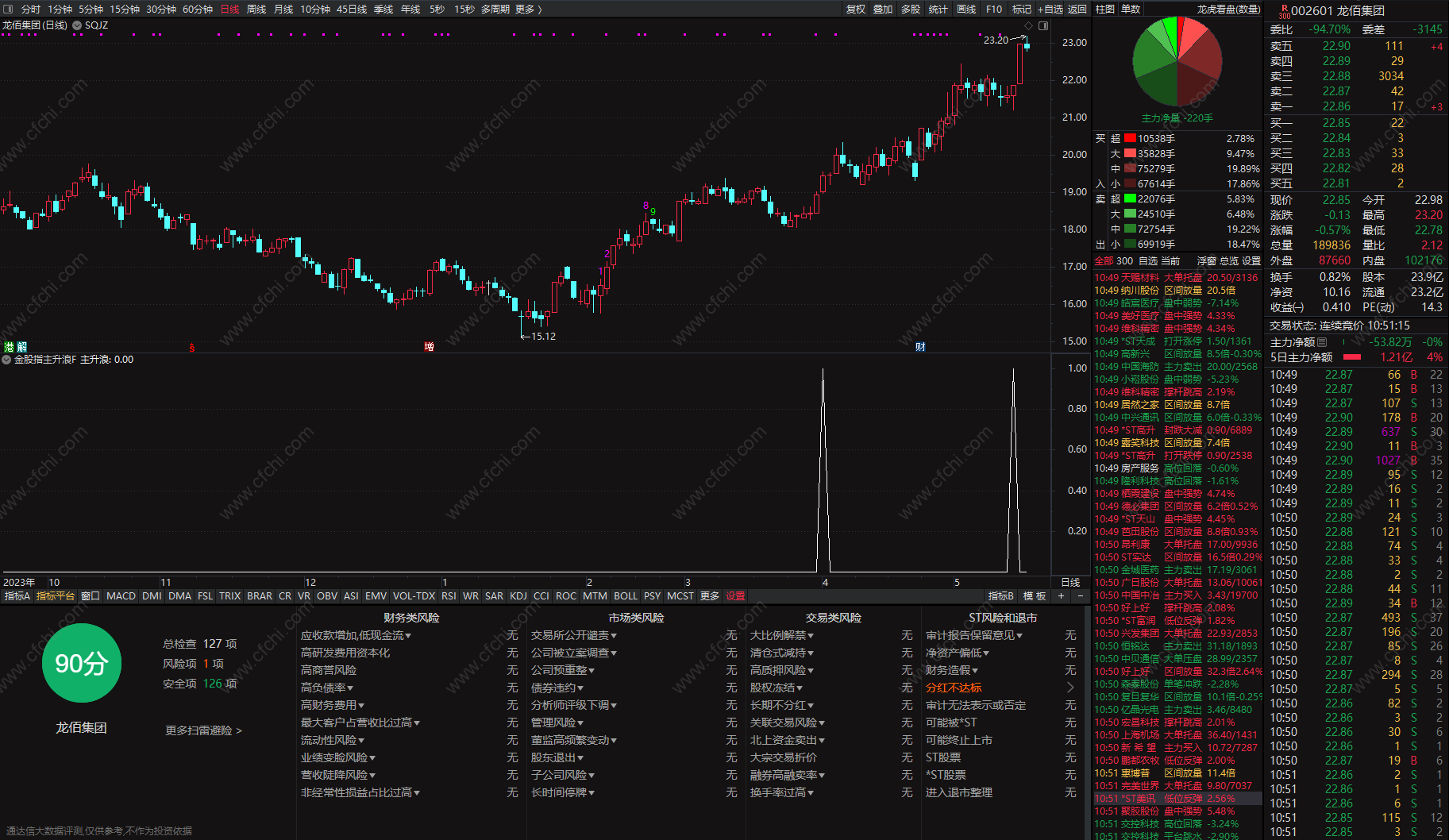Click the sidebar panel toggle icon at top-left
Screen dimensions: 1449x840
click(8, 10)
